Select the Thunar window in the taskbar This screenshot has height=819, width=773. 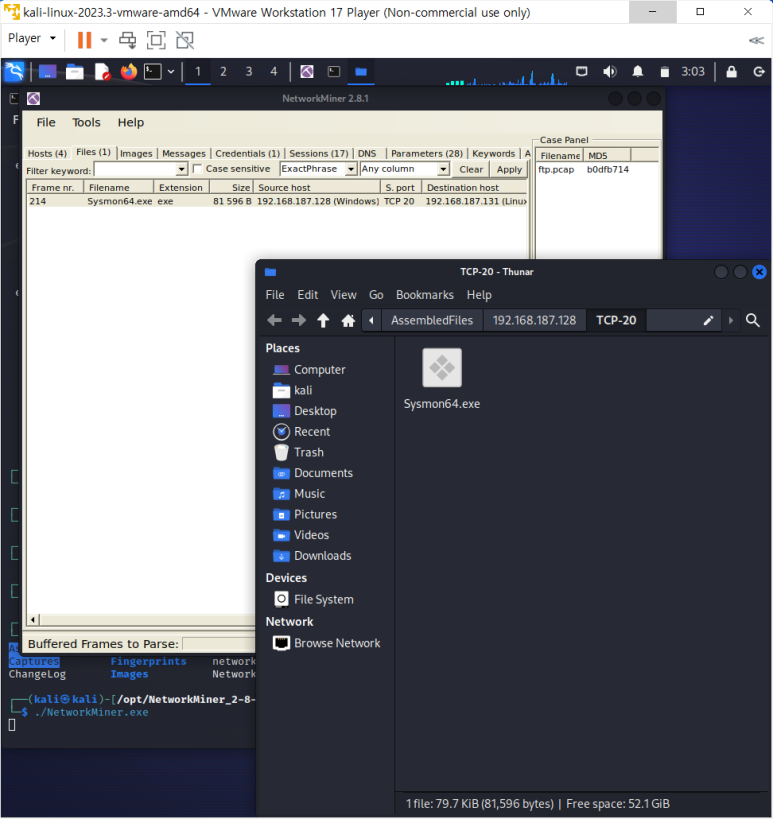click(361, 72)
